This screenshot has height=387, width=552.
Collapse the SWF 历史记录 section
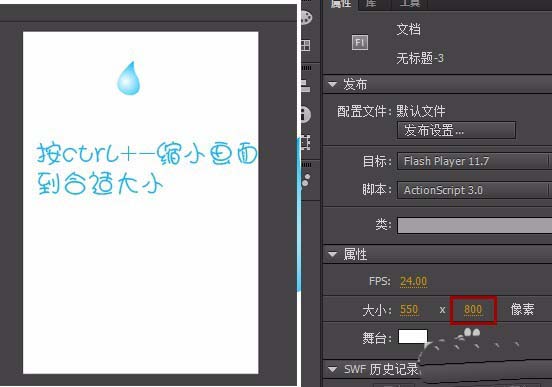[332, 369]
